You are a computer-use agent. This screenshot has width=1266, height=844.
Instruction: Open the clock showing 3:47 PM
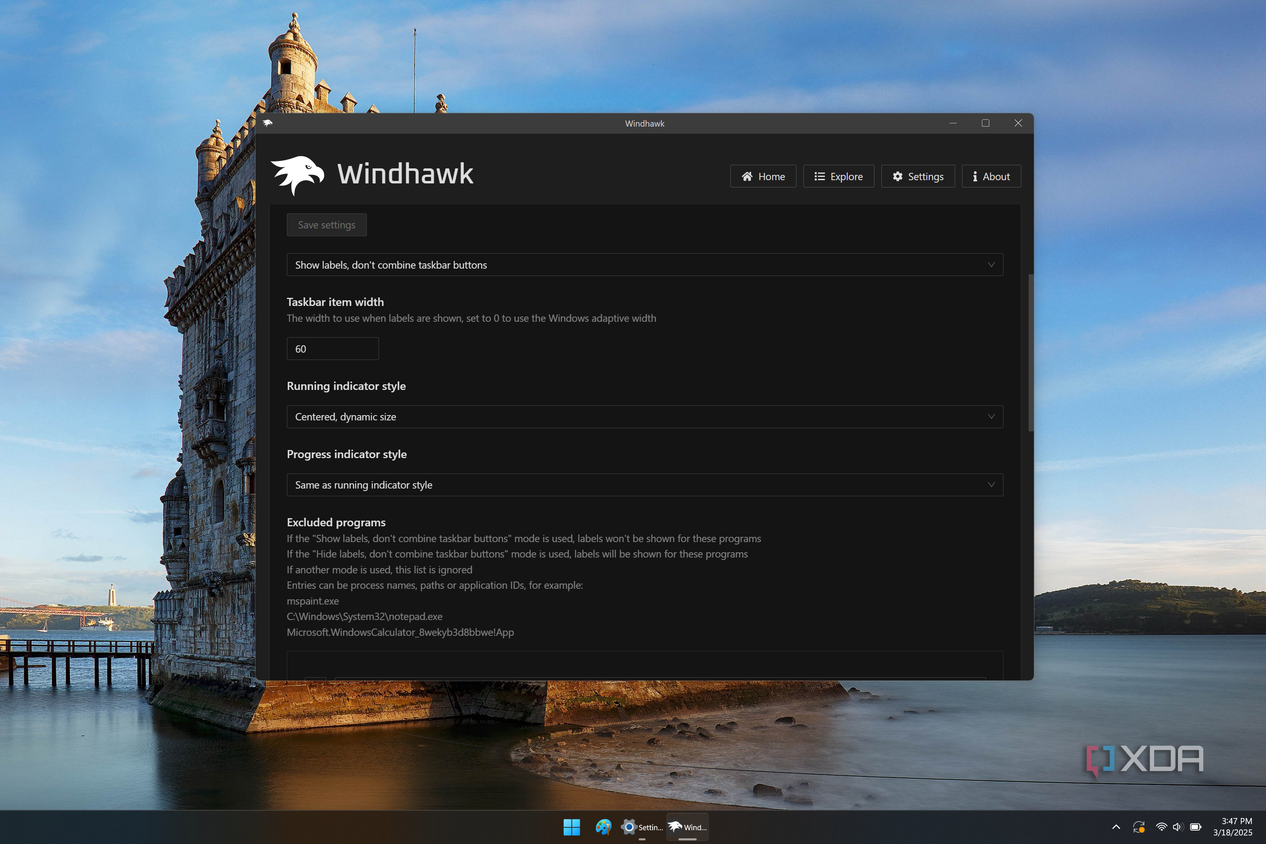point(1233,827)
